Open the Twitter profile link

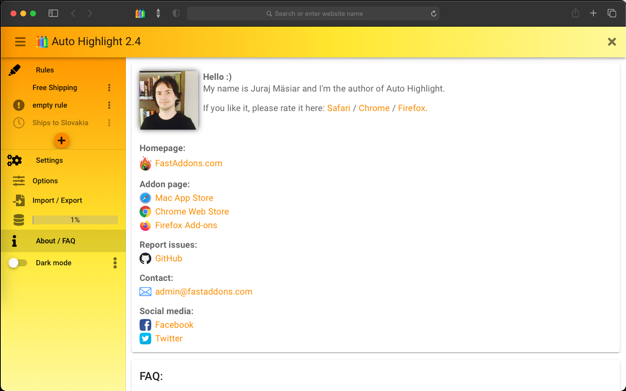(168, 338)
